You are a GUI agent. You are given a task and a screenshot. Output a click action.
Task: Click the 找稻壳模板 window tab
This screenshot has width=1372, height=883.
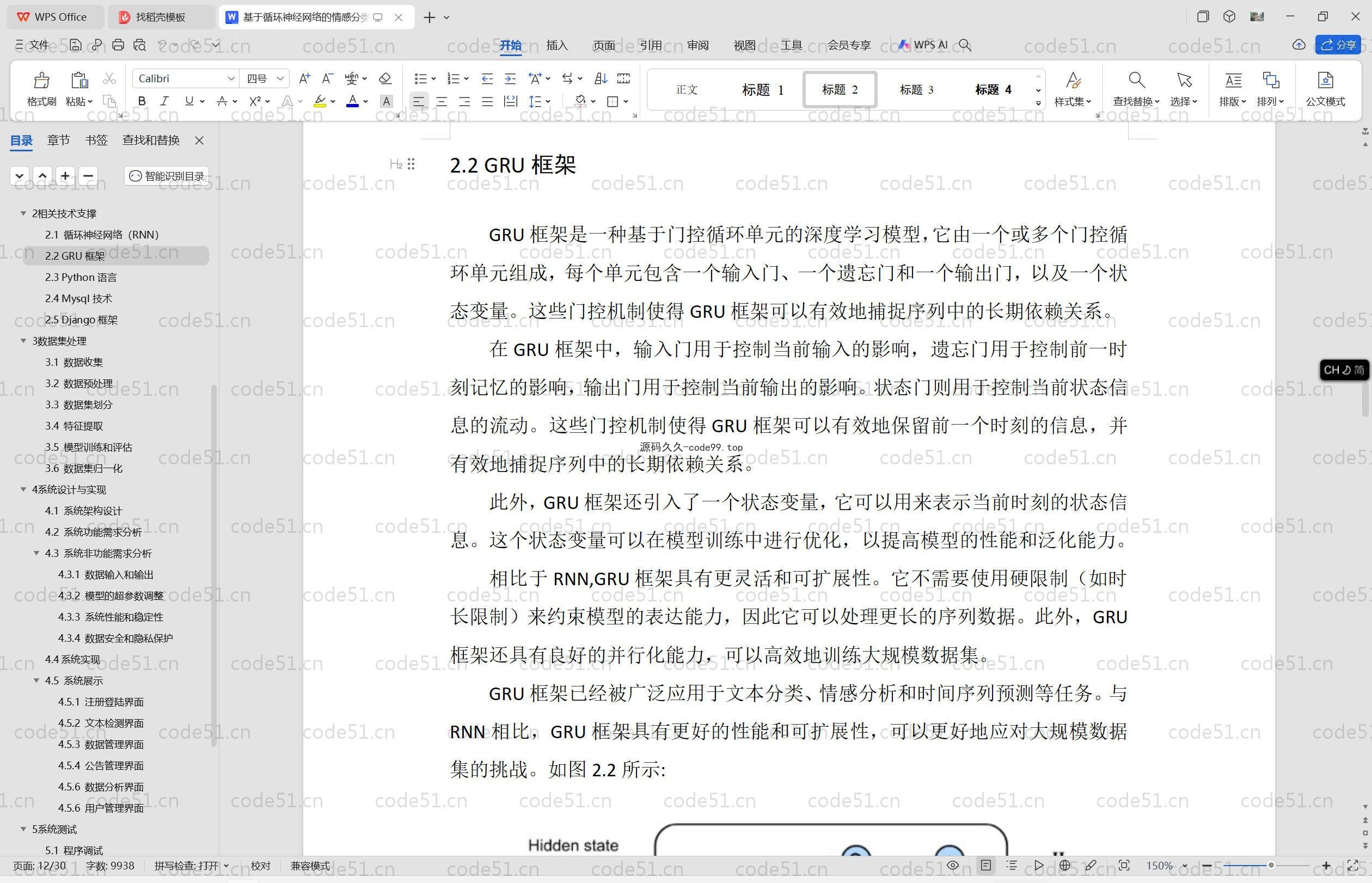161,17
